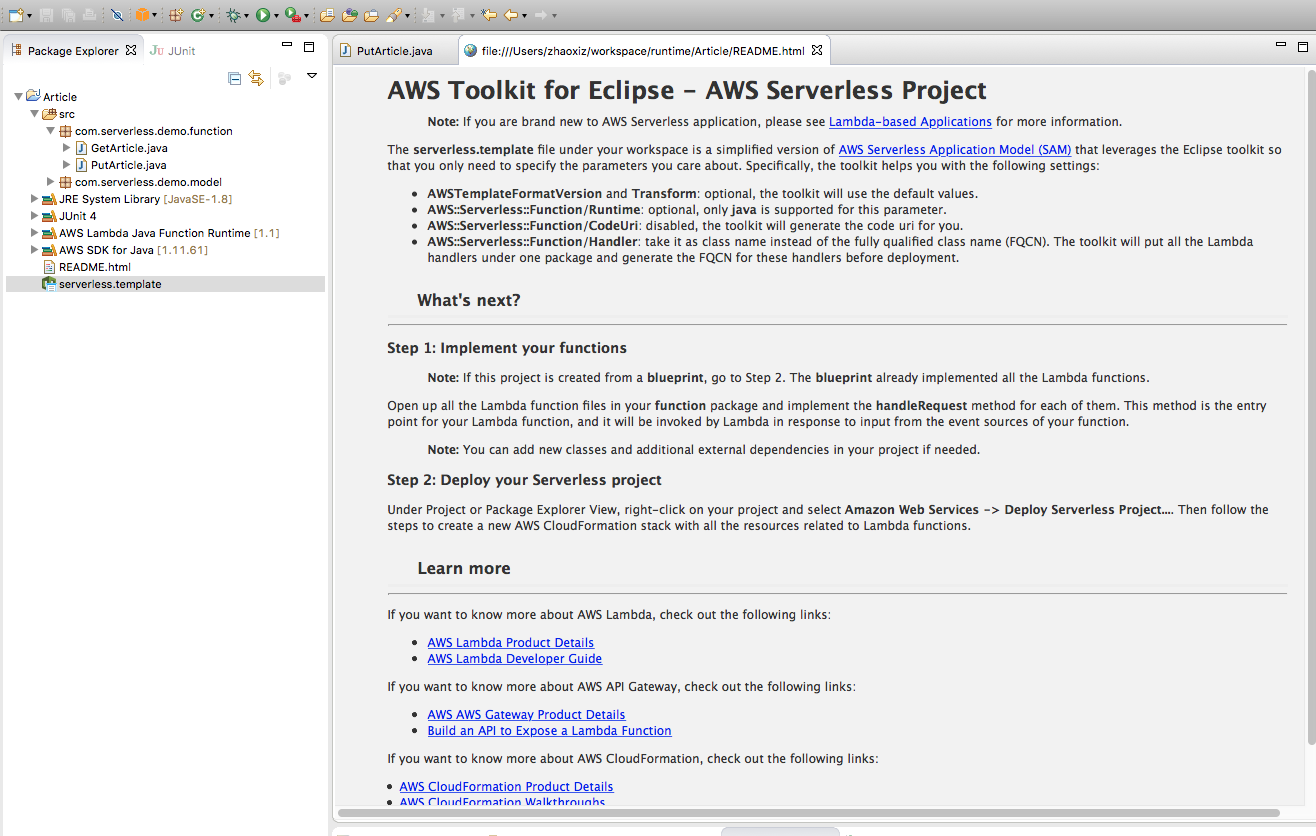Expand the JUnit 4 library node
The image size is (1316, 836).
[x=34, y=216]
